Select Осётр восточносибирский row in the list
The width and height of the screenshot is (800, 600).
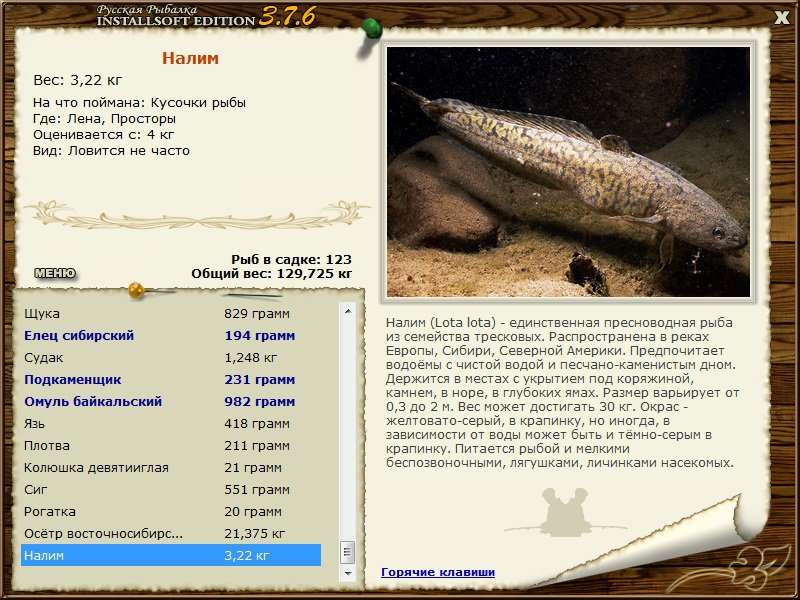[x=171, y=533]
